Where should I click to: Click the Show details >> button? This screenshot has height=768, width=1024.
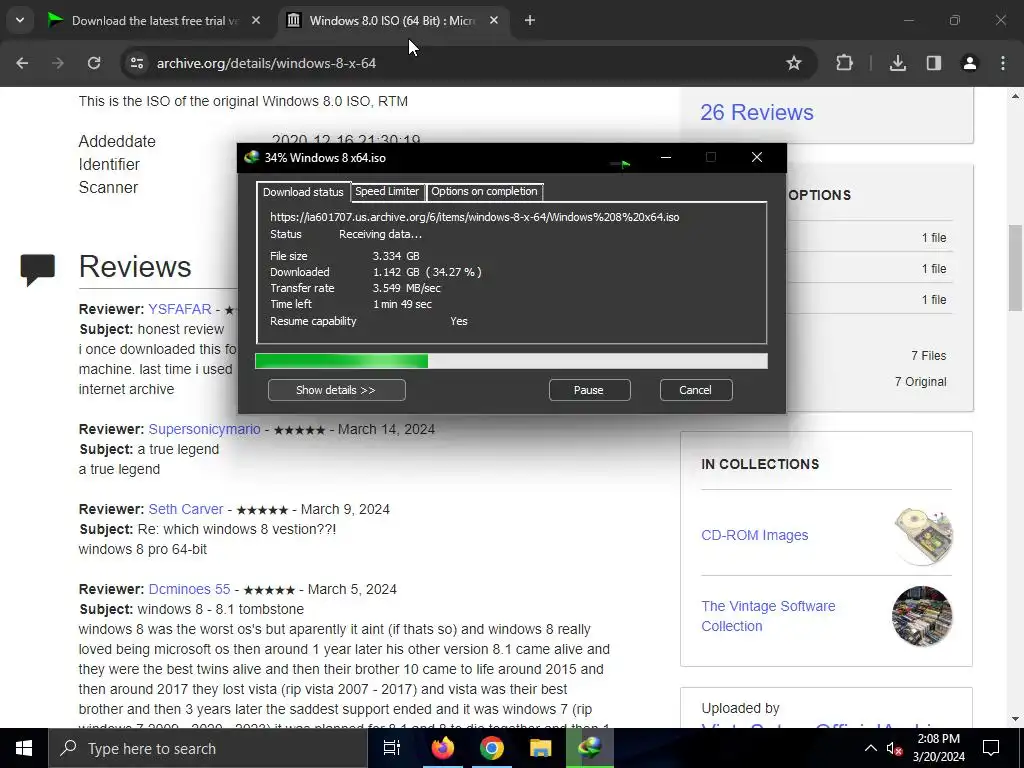point(336,390)
